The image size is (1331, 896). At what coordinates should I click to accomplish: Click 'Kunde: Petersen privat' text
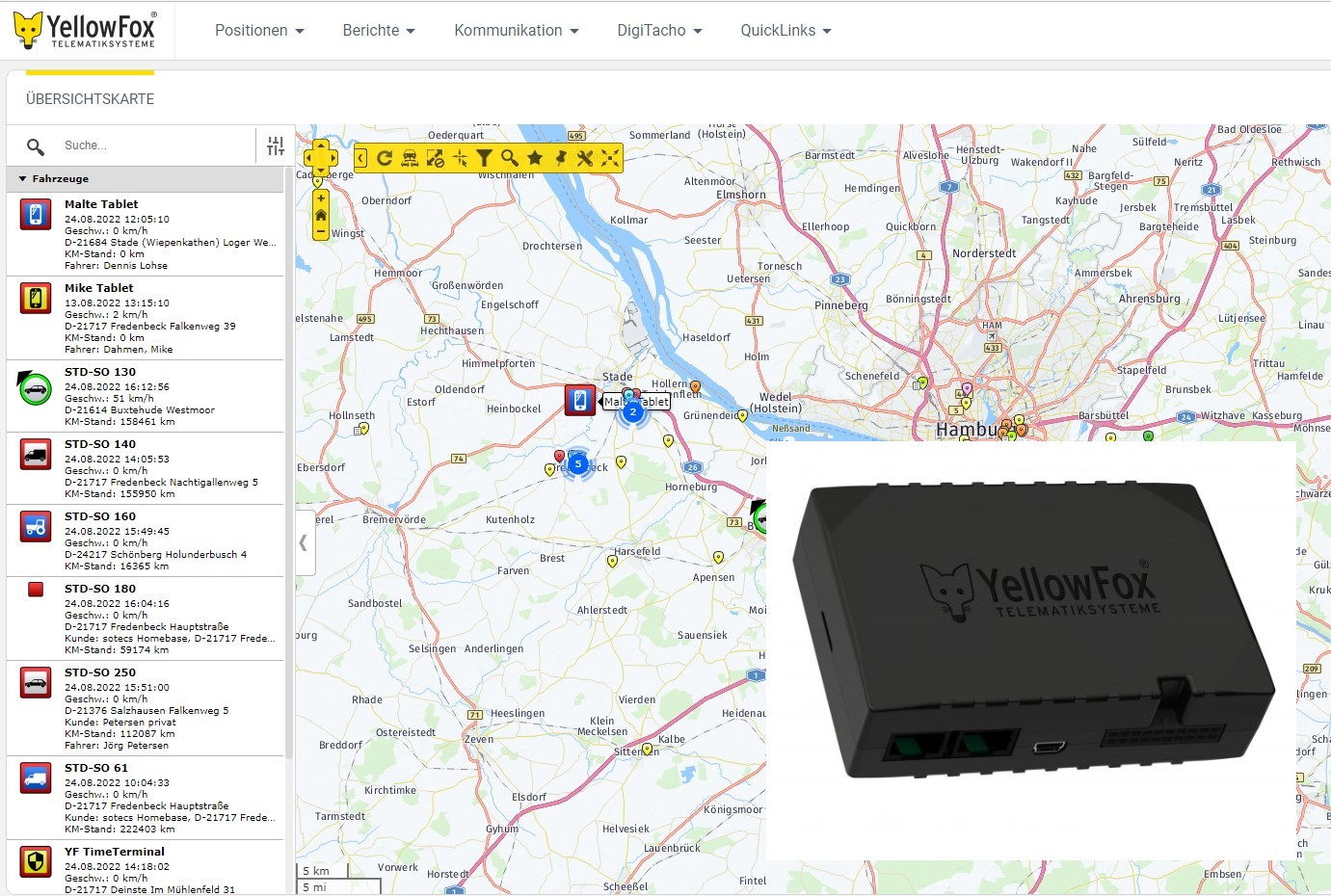[x=120, y=722]
